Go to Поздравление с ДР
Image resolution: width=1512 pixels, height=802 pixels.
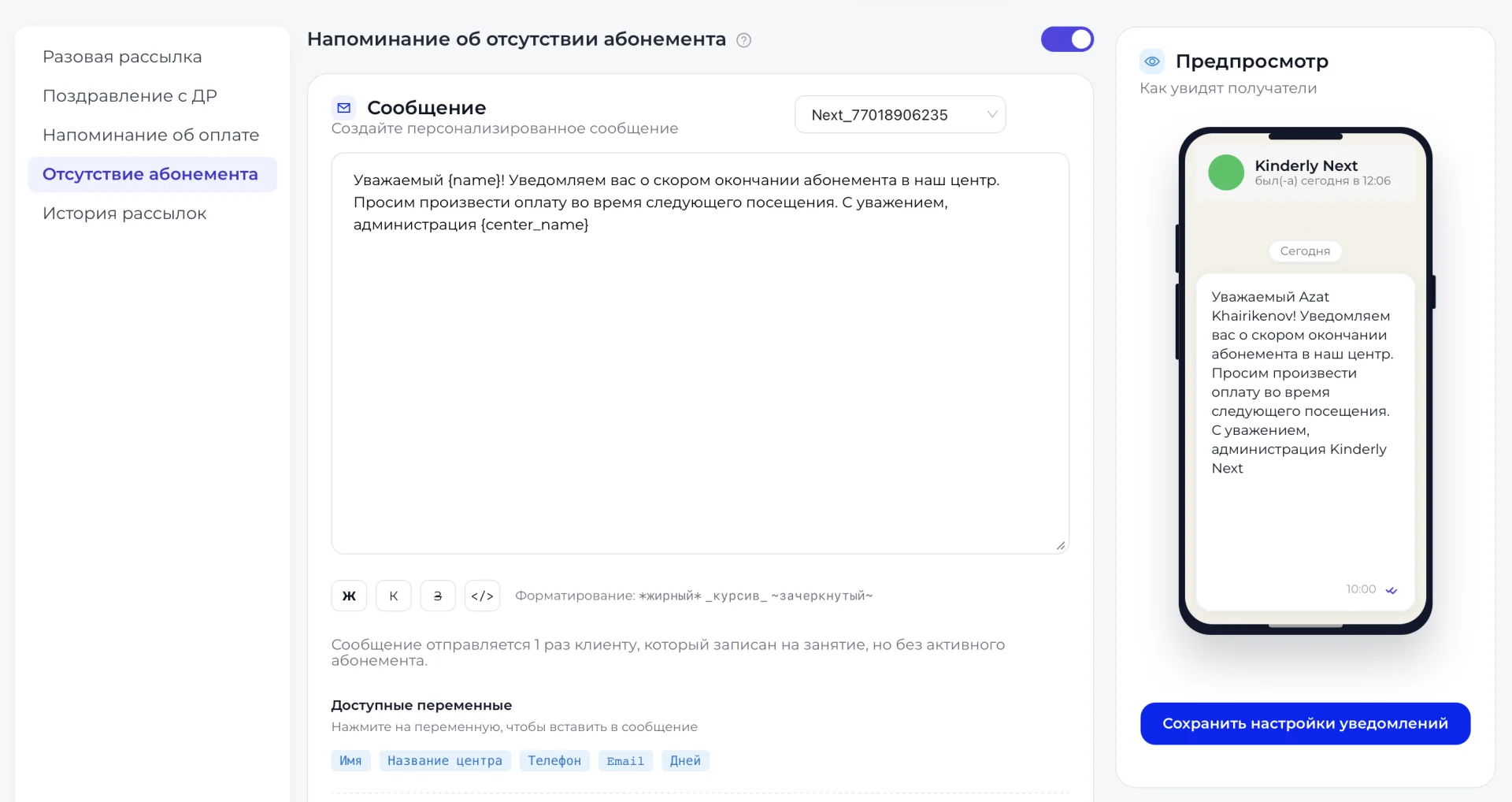tap(130, 96)
